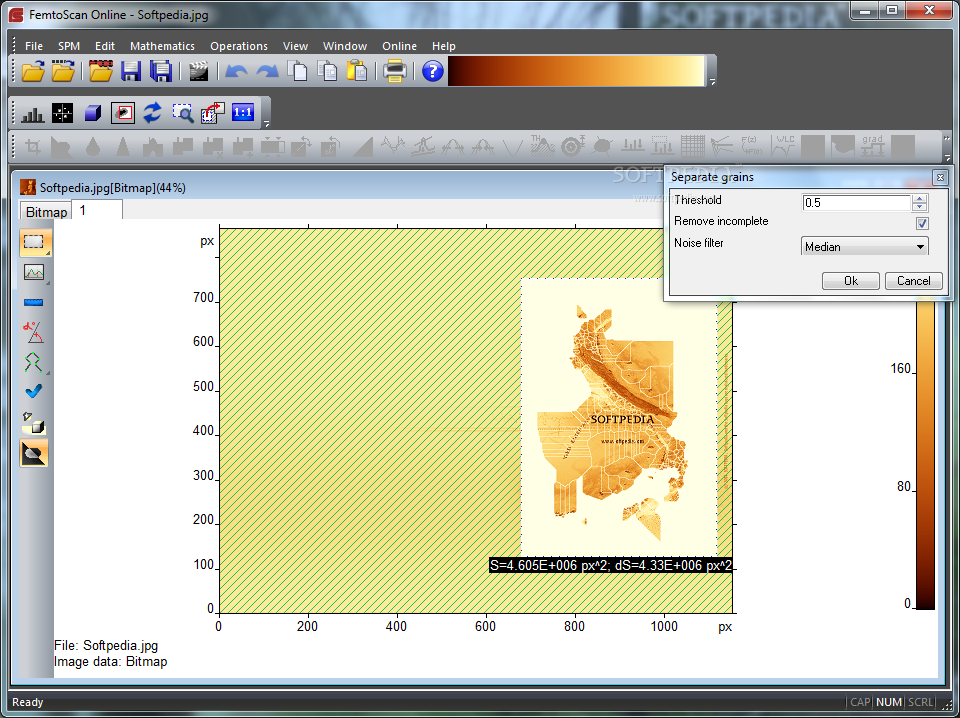The image size is (960, 718).
Task: Click the Save single floppy disk icon
Action: [131, 71]
